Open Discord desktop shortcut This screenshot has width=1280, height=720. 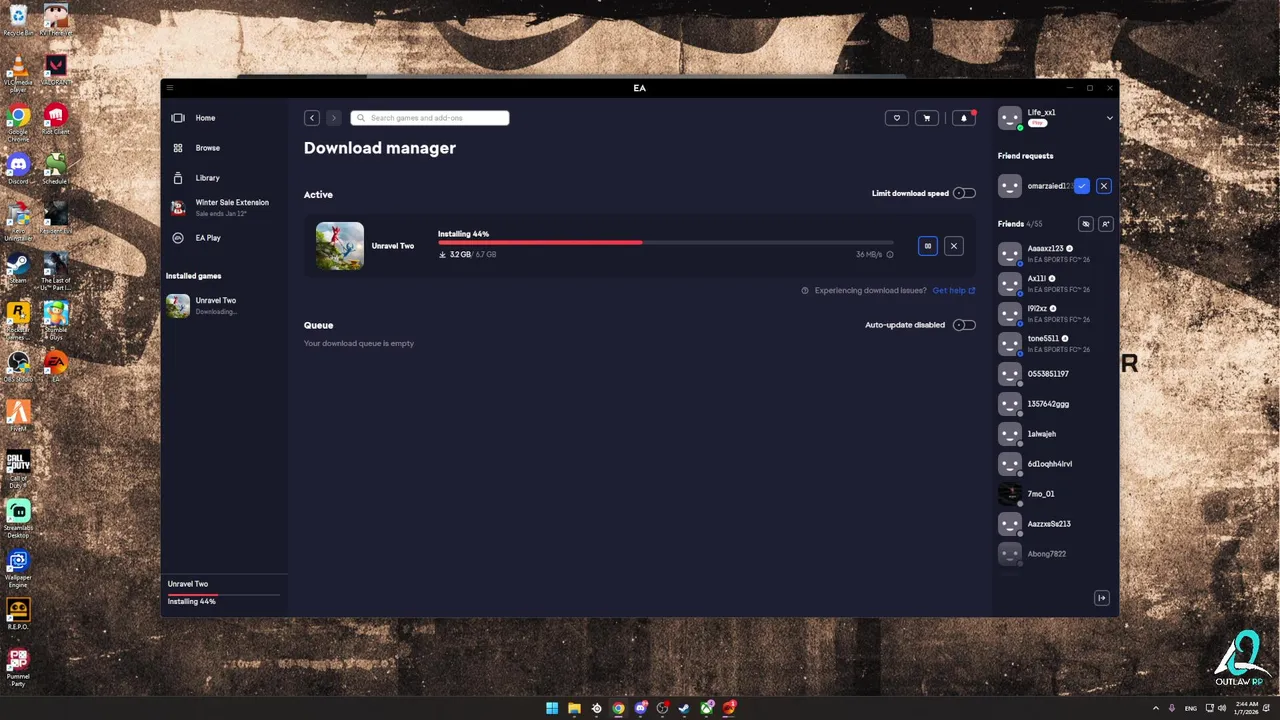point(18,168)
